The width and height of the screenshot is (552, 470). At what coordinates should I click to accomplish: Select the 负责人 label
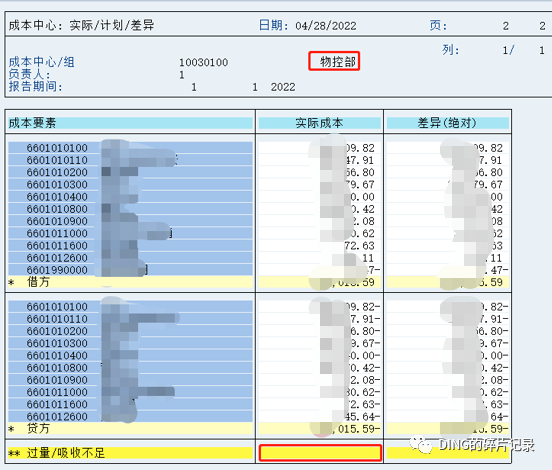tap(30, 74)
